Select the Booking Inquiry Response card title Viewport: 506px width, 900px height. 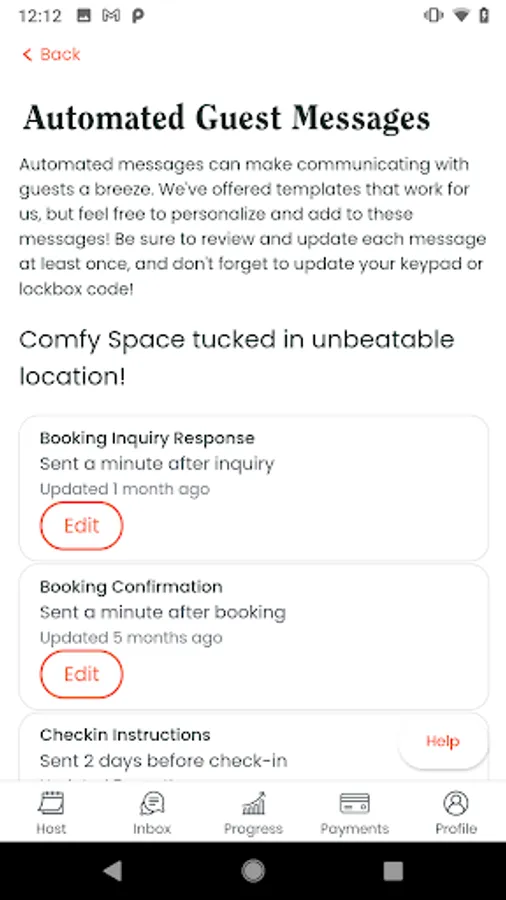click(x=147, y=438)
